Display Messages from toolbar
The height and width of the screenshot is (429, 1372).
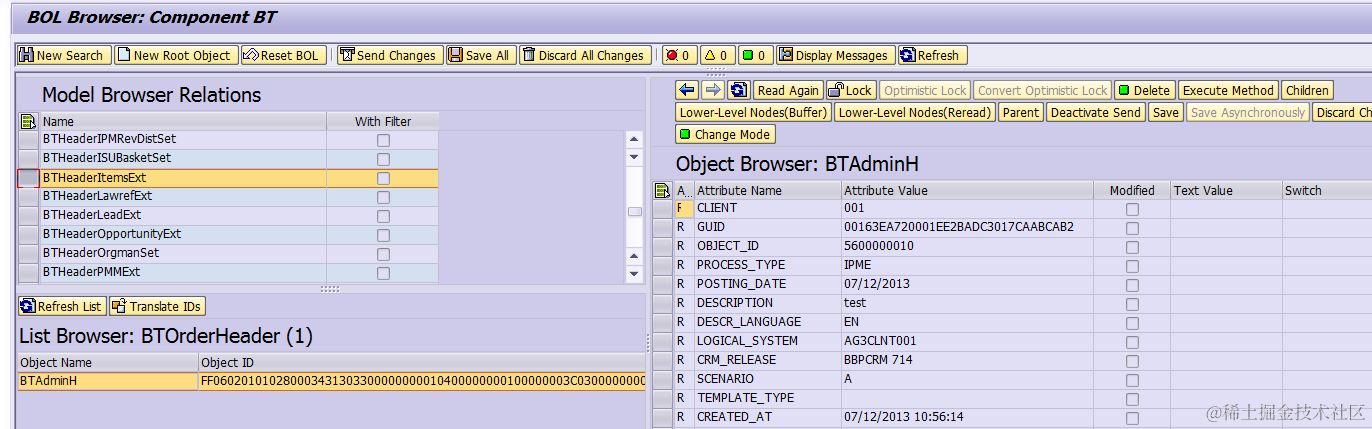point(835,55)
